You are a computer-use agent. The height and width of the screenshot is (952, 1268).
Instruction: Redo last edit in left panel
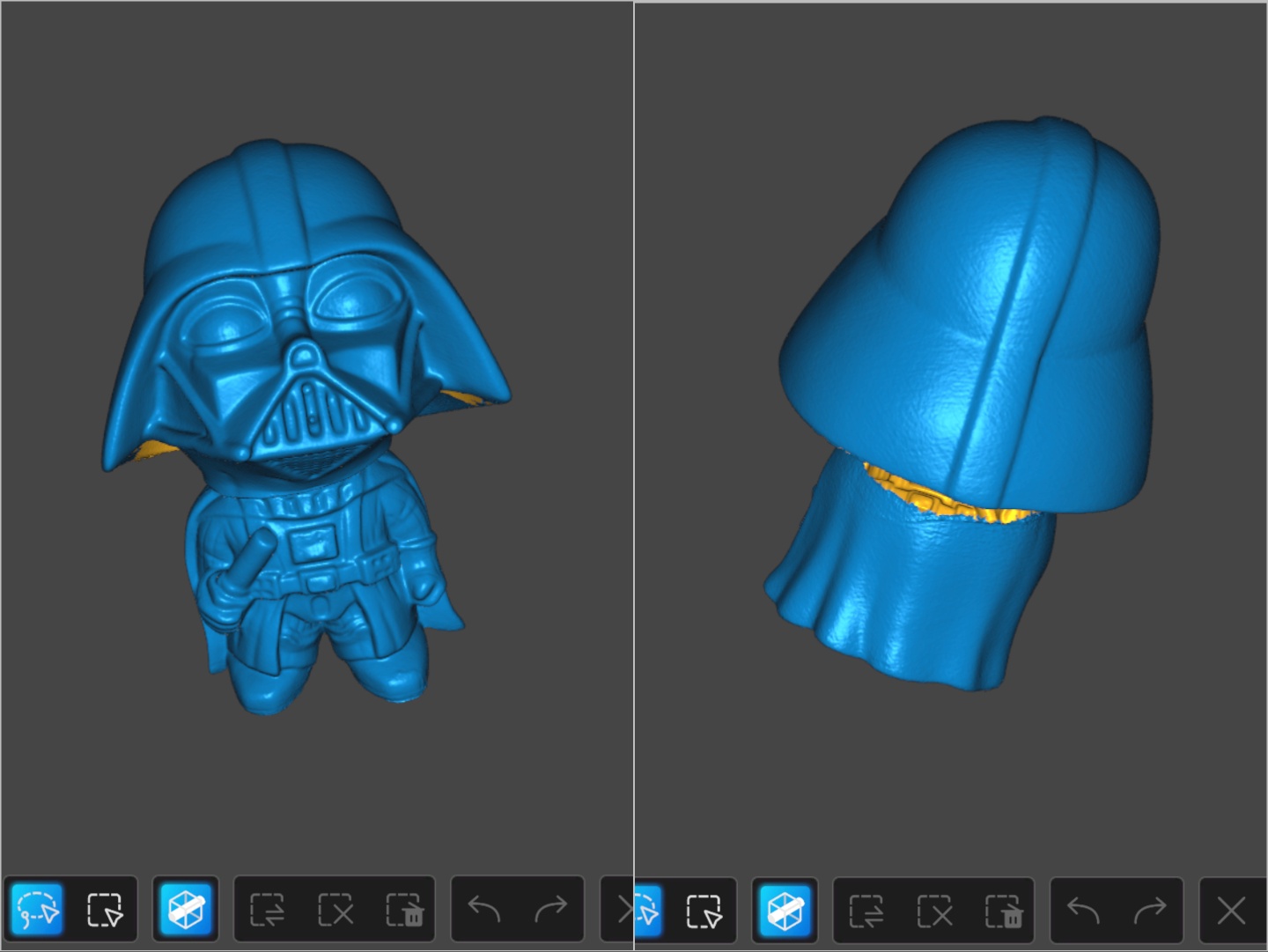pyautogui.click(x=551, y=910)
